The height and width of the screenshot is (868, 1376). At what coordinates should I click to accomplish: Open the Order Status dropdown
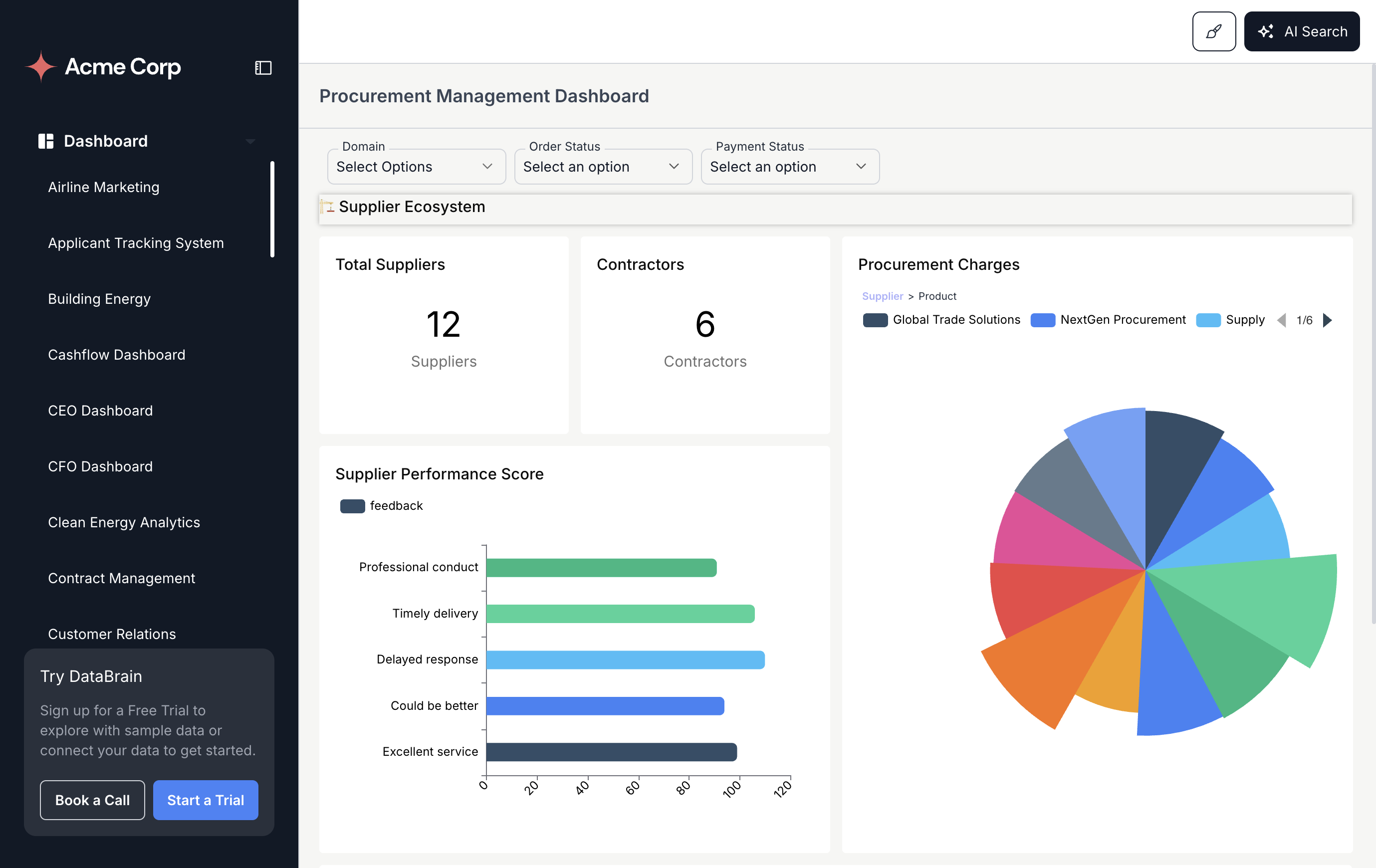click(x=603, y=166)
